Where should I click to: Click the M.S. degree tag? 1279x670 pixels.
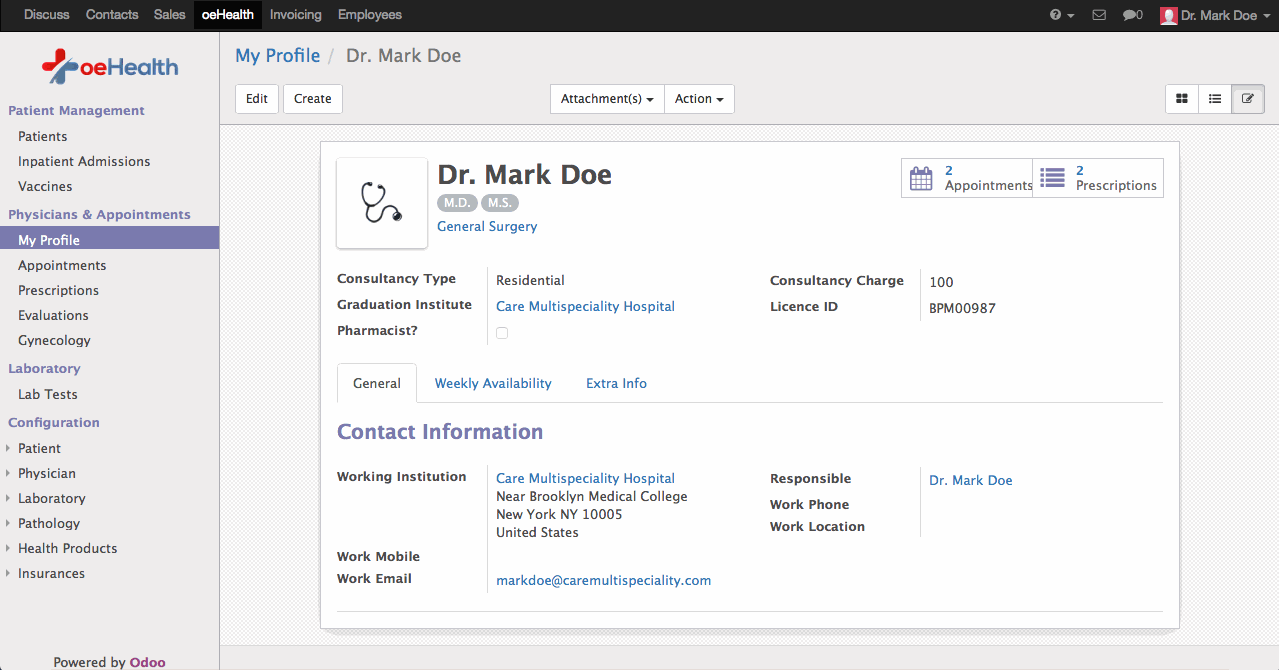[499, 203]
